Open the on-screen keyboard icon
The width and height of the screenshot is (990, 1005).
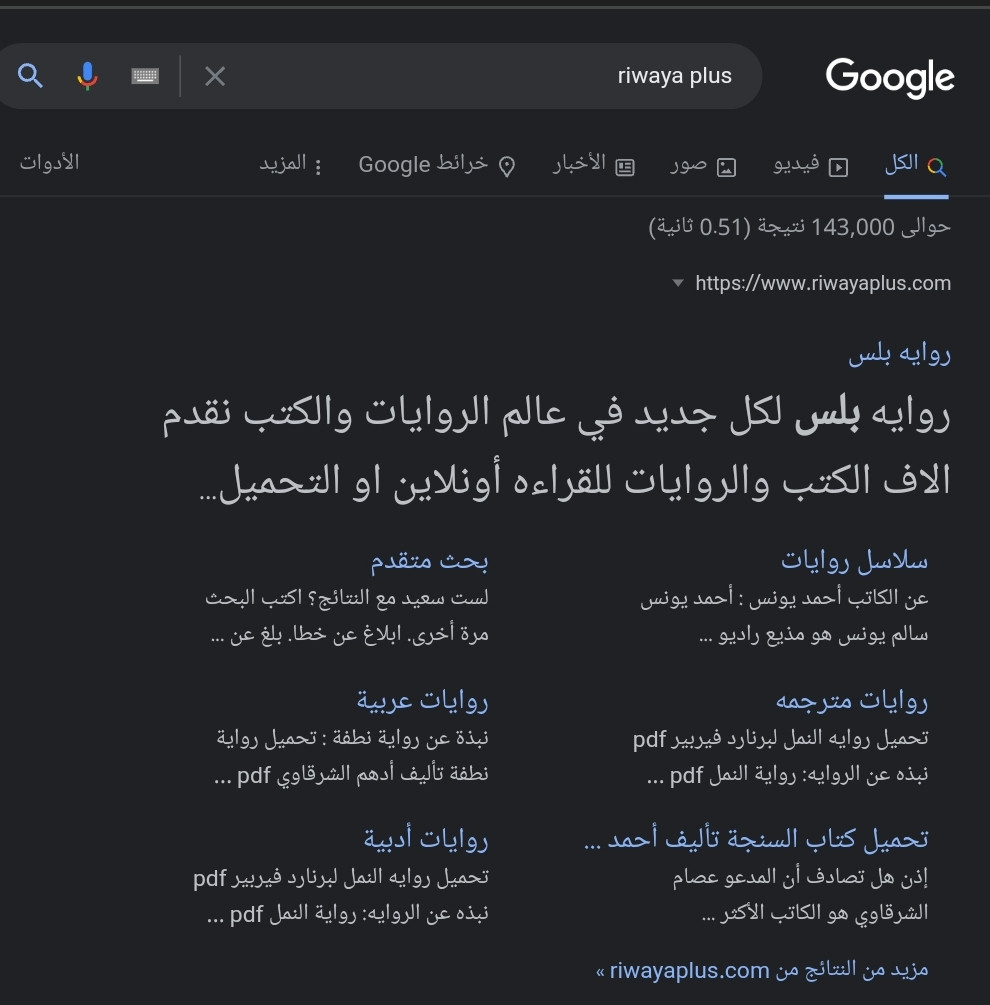coord(144,75)
